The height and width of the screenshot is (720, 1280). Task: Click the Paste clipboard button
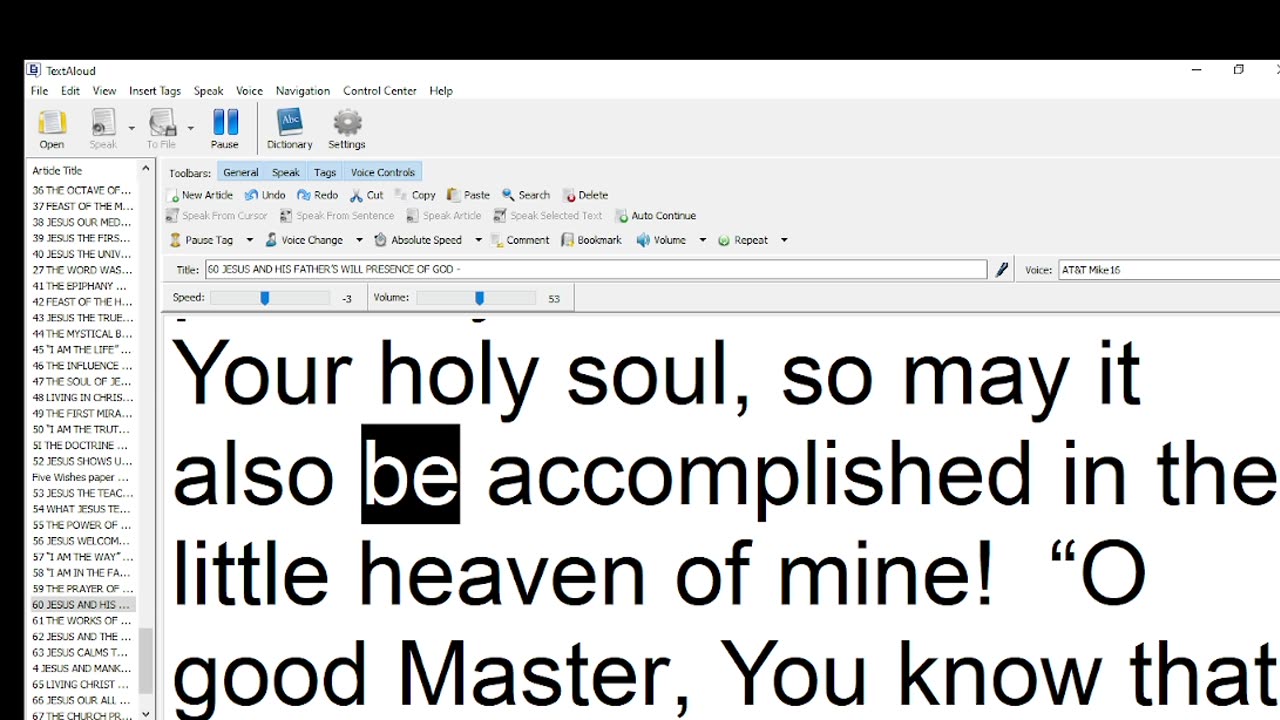coord(469,195)
